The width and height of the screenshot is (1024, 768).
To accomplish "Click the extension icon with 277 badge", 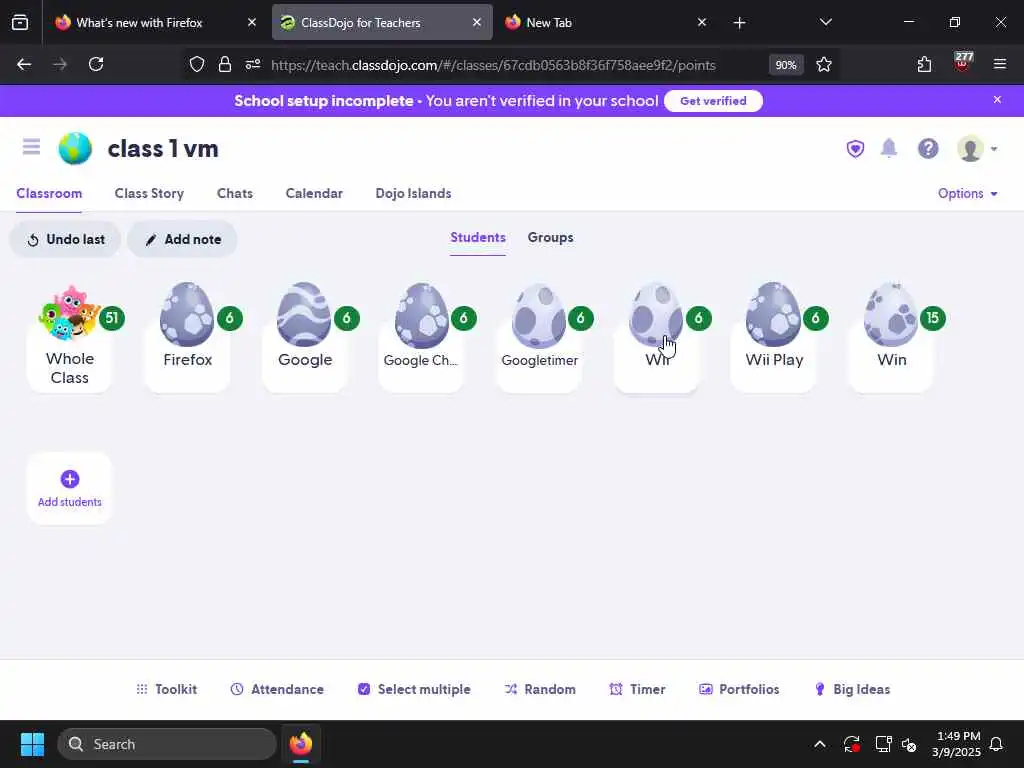I will click(963, 63).
